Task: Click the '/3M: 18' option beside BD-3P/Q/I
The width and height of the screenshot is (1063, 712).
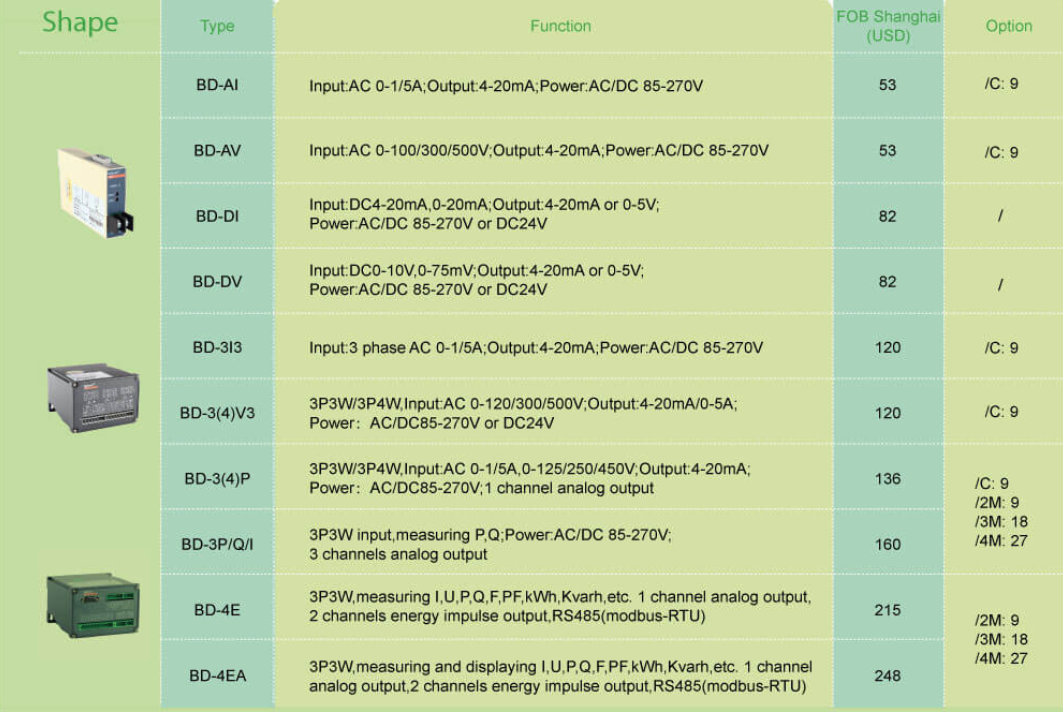Action: [x=1001, y=521]
